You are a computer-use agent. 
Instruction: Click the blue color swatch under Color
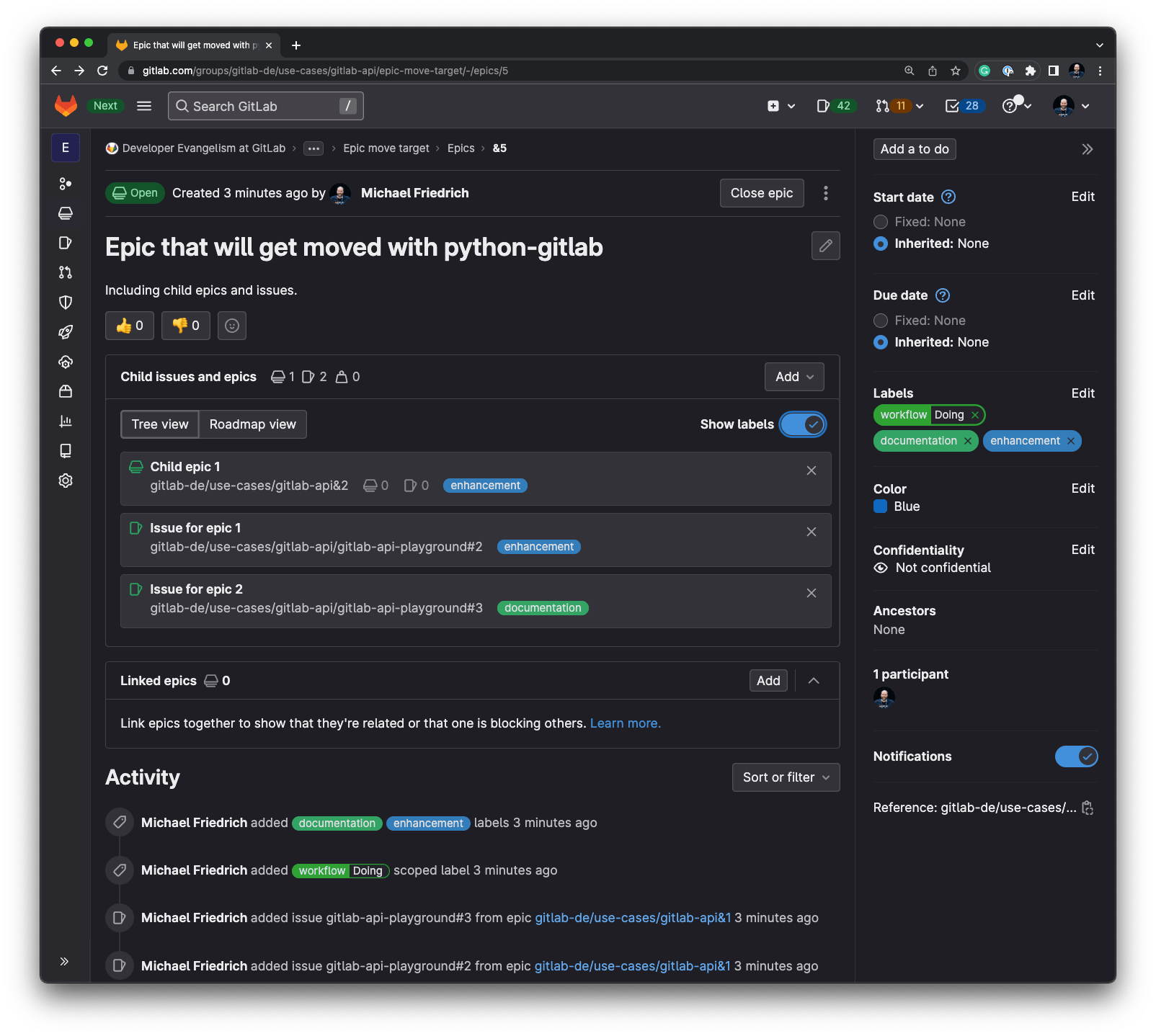[880, 506]
